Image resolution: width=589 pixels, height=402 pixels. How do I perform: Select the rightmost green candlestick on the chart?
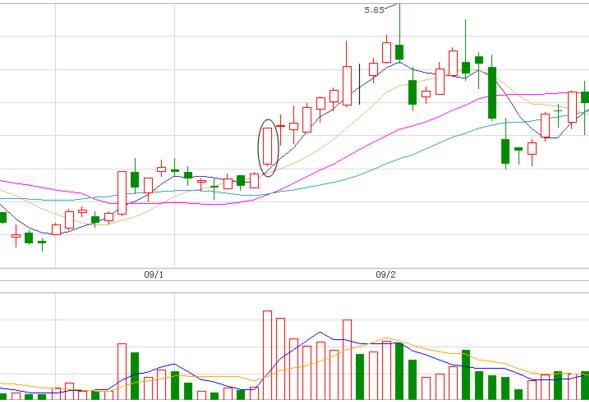pyautogui.click(x=585, y=97)
